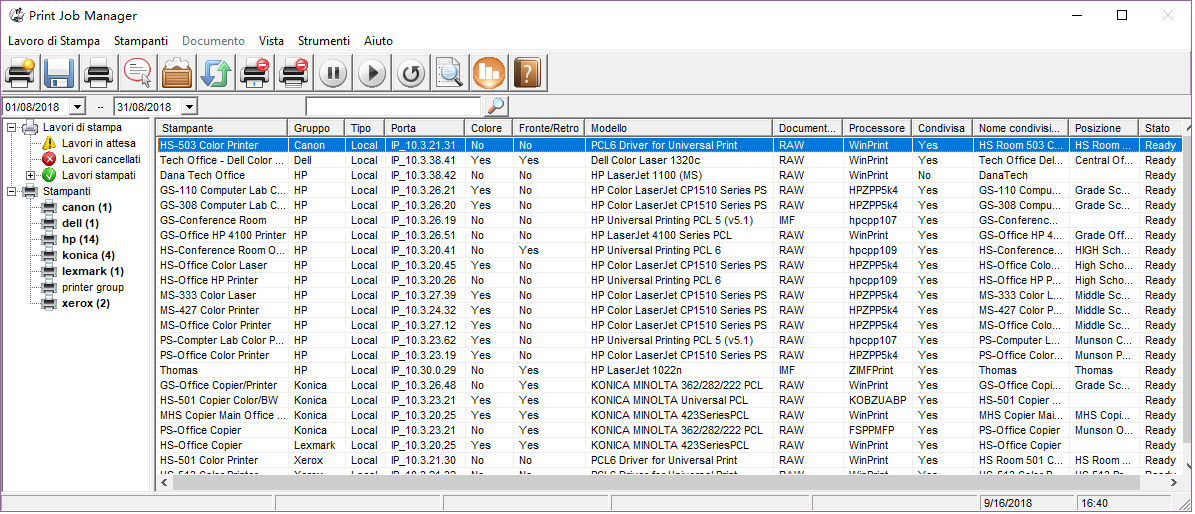Viewport: 1195px width, 514px height.
Task: Open the brown help book icon
Action: (x=527, y=74)
